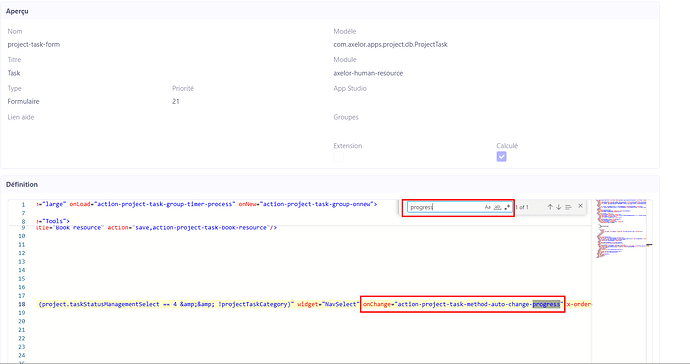Click the App Studio field label

[x=350, y=88]
